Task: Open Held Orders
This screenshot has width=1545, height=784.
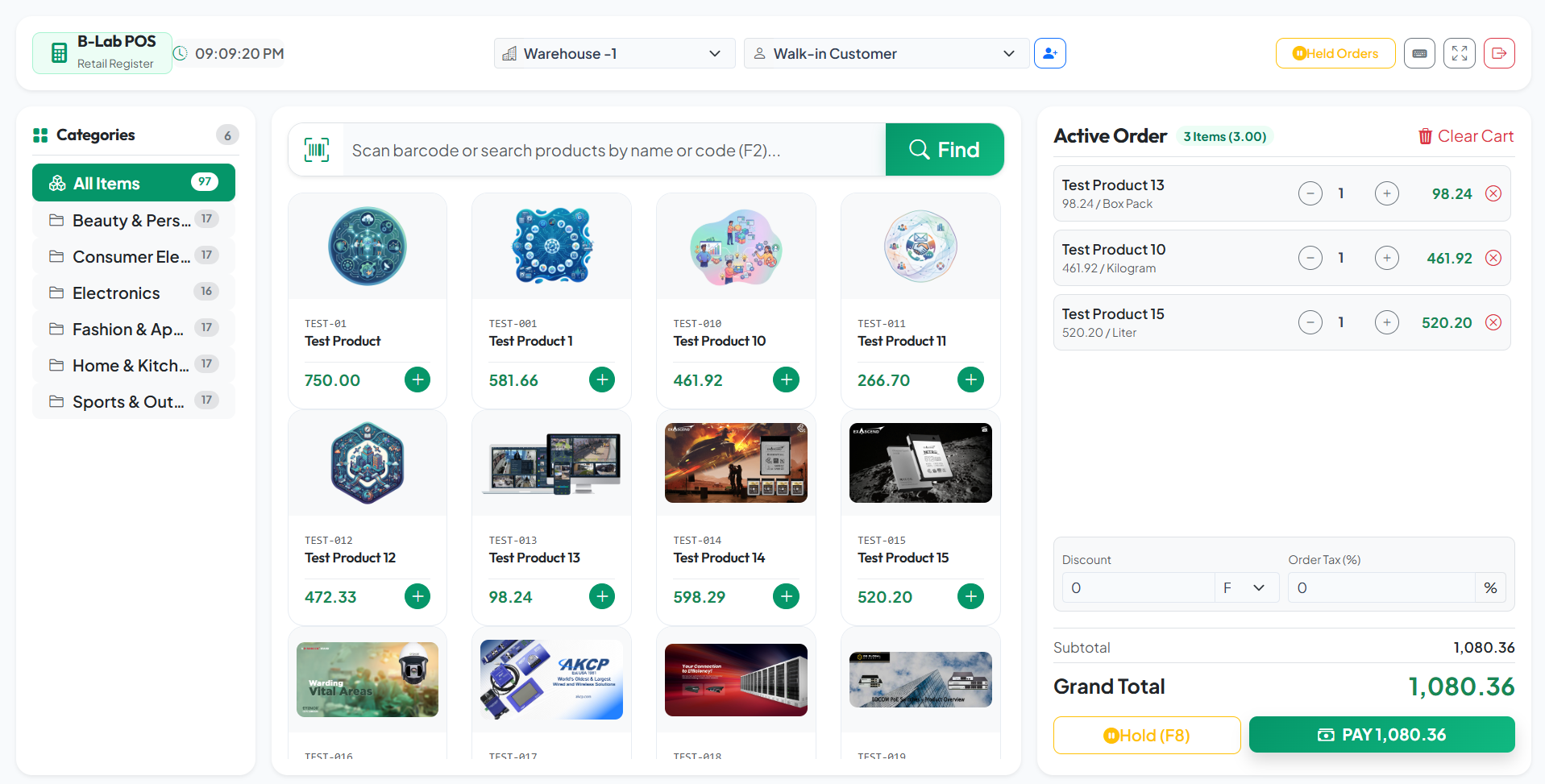Action: (1335, 53)
